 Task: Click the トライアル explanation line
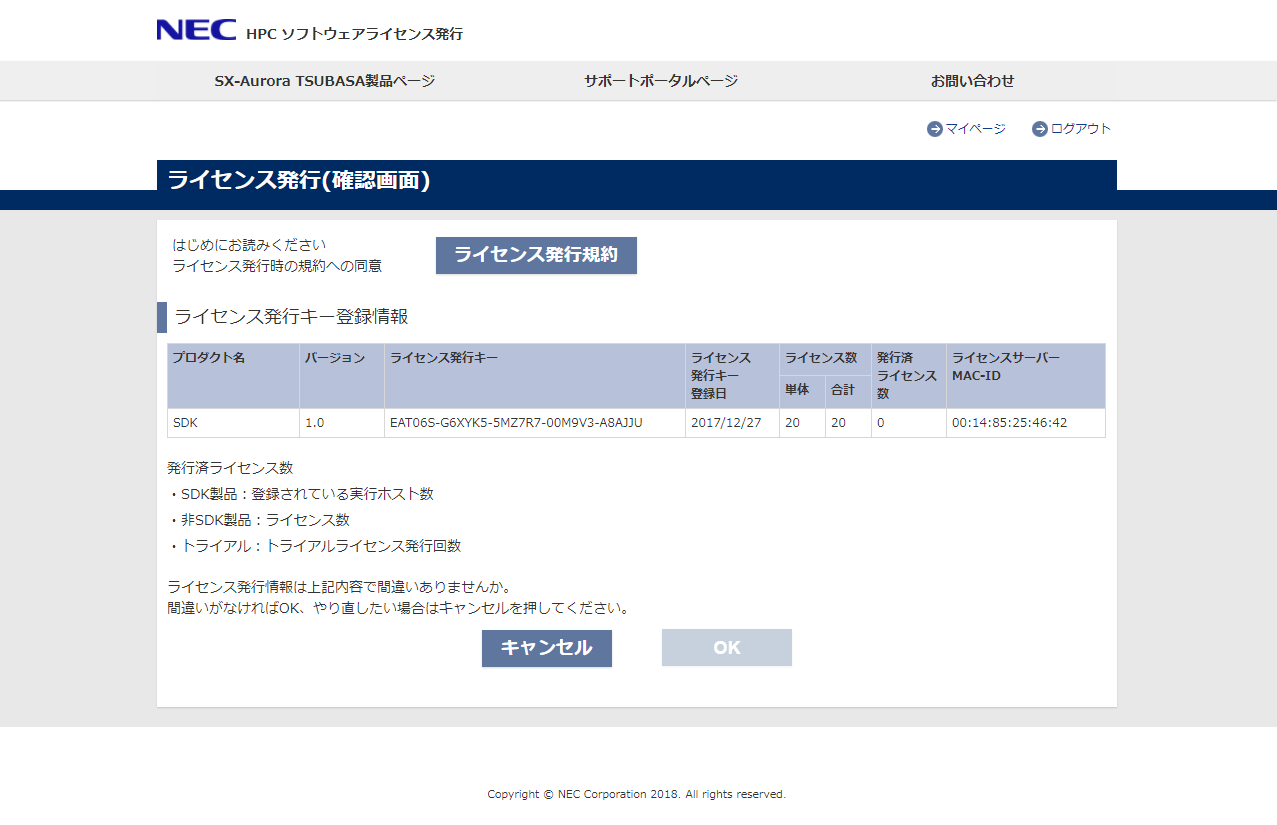(x=315, y=546)
